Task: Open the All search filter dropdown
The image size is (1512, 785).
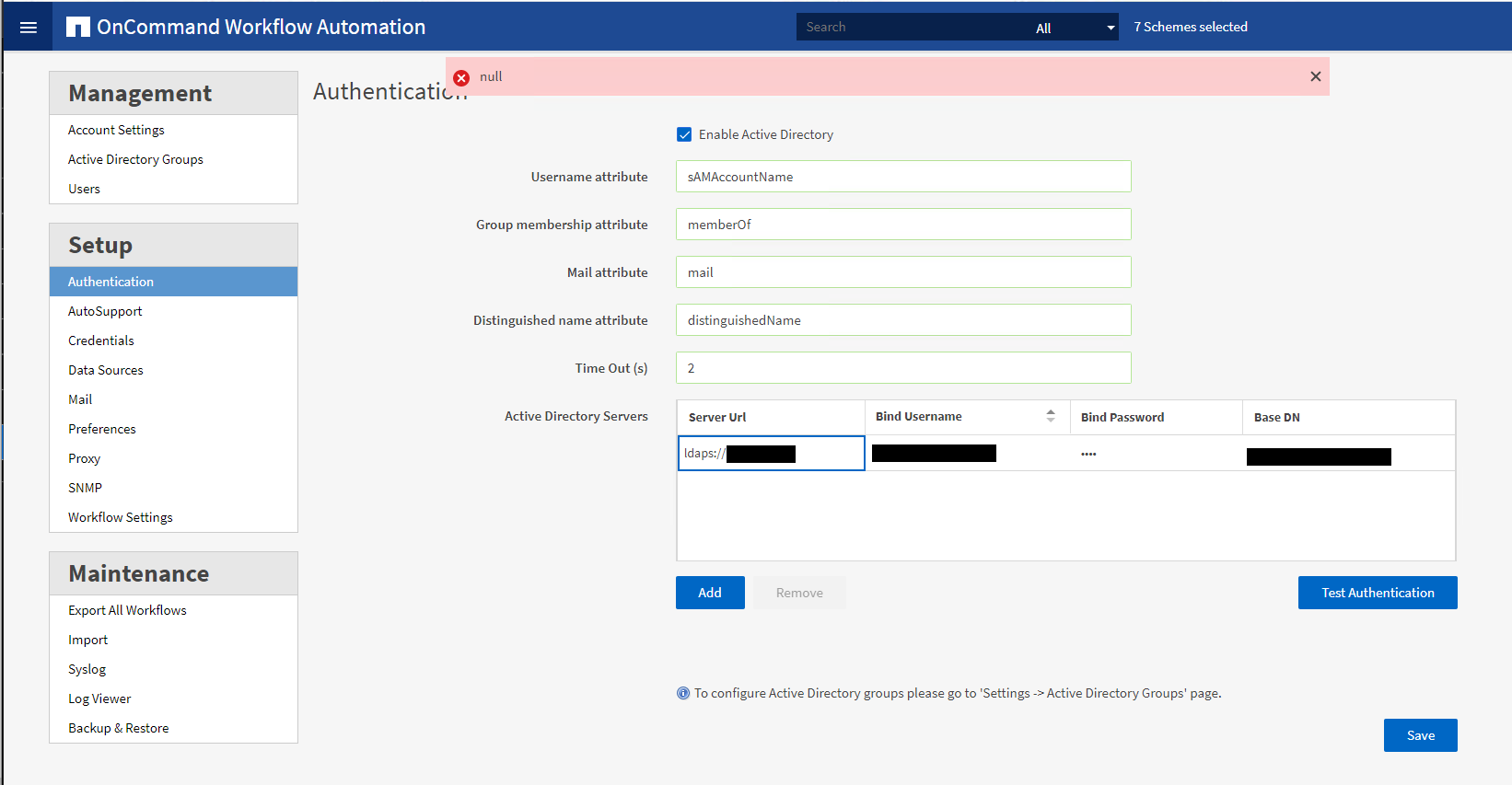Action: pos(1073,28)
